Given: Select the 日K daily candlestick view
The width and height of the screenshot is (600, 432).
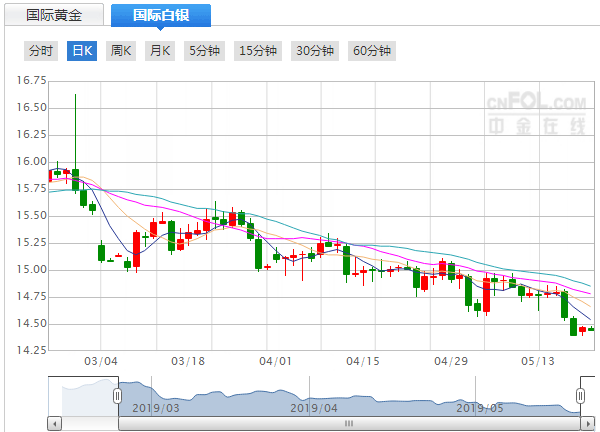Looking at the screenshot, I should (81, 51).
